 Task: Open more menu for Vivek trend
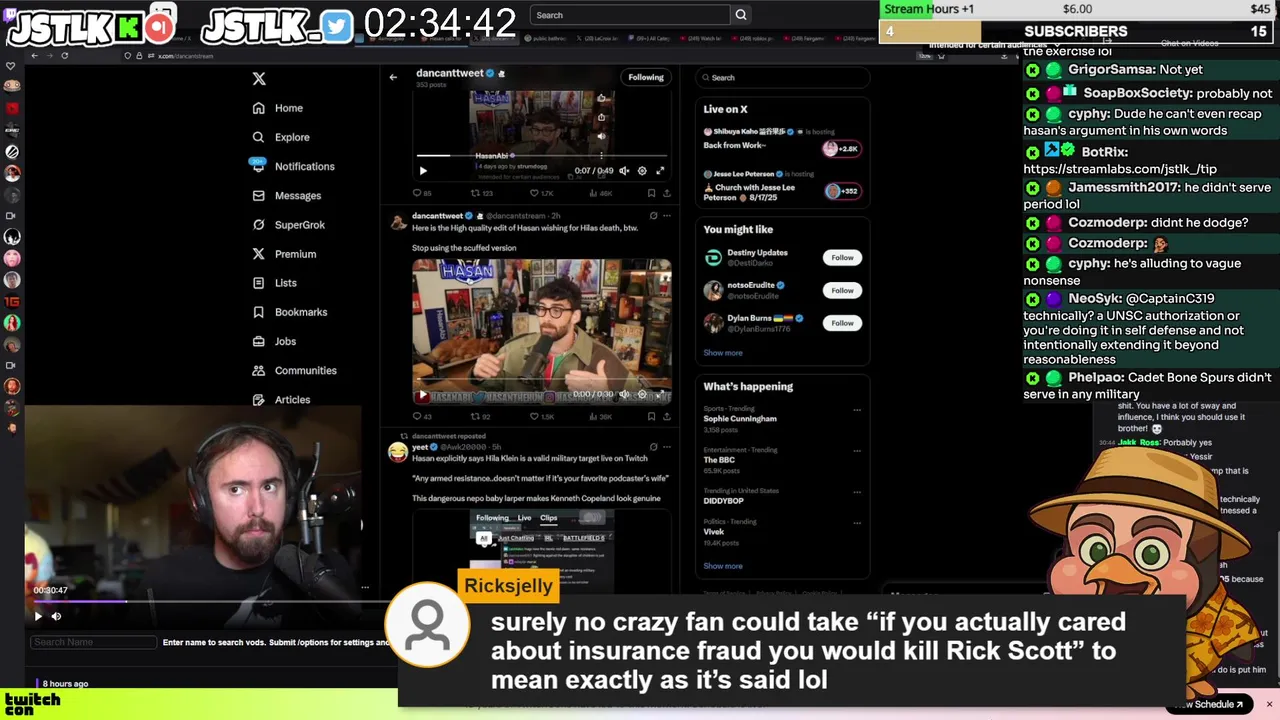[856, 523]
